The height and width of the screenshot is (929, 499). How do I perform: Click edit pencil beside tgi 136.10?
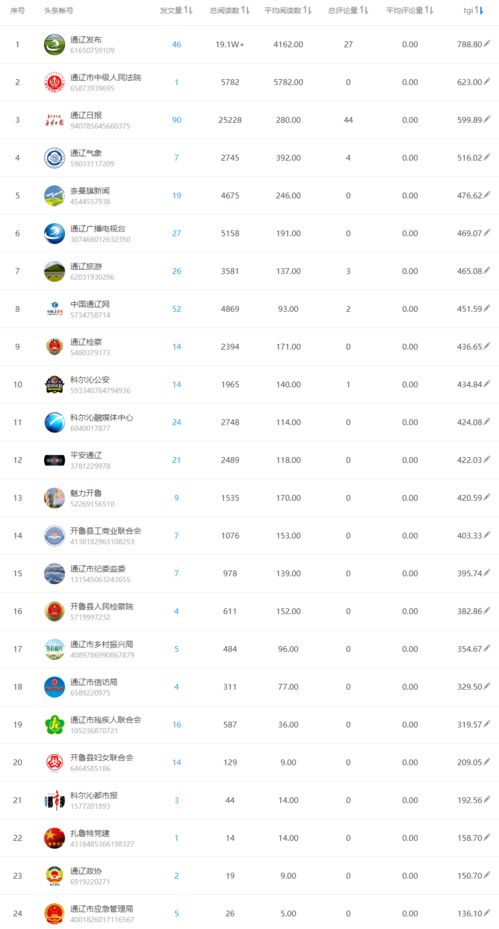(487, 913)
